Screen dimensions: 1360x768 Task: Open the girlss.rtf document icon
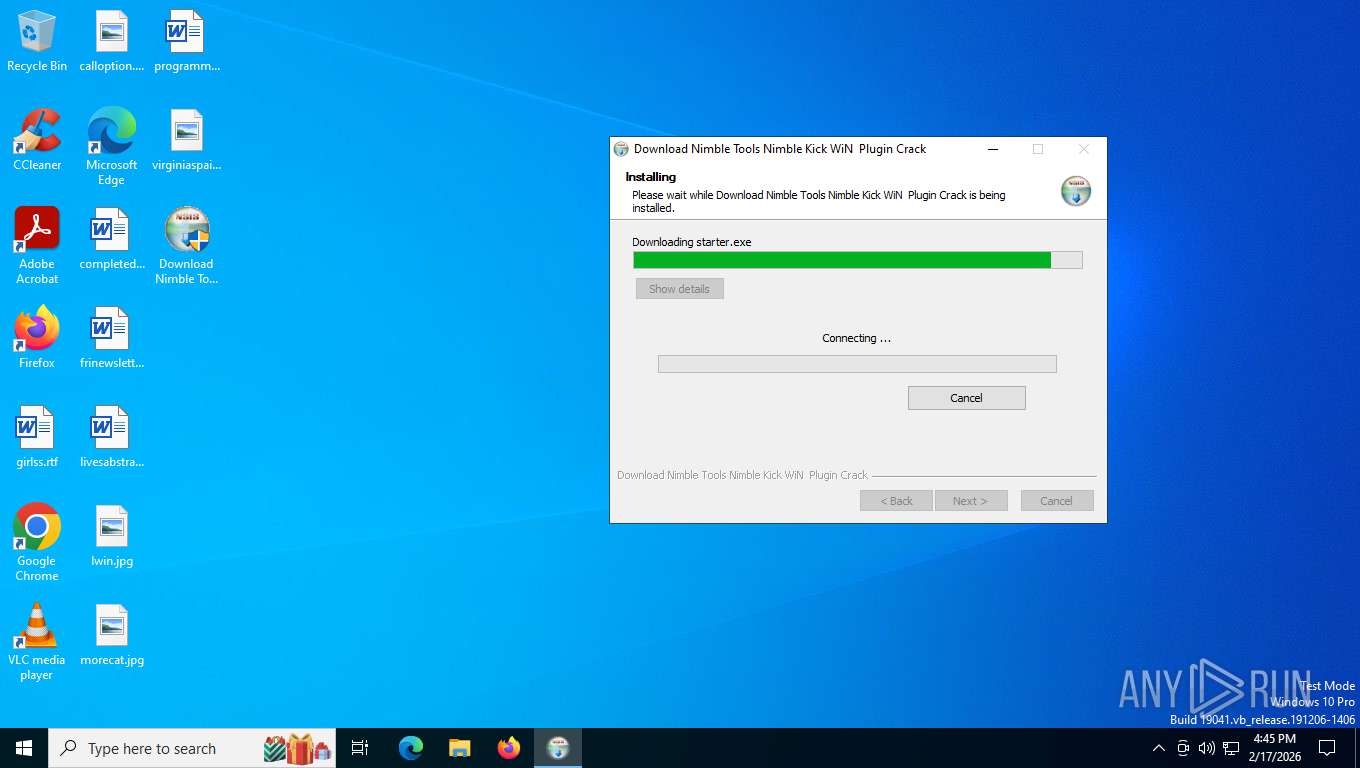37,437
